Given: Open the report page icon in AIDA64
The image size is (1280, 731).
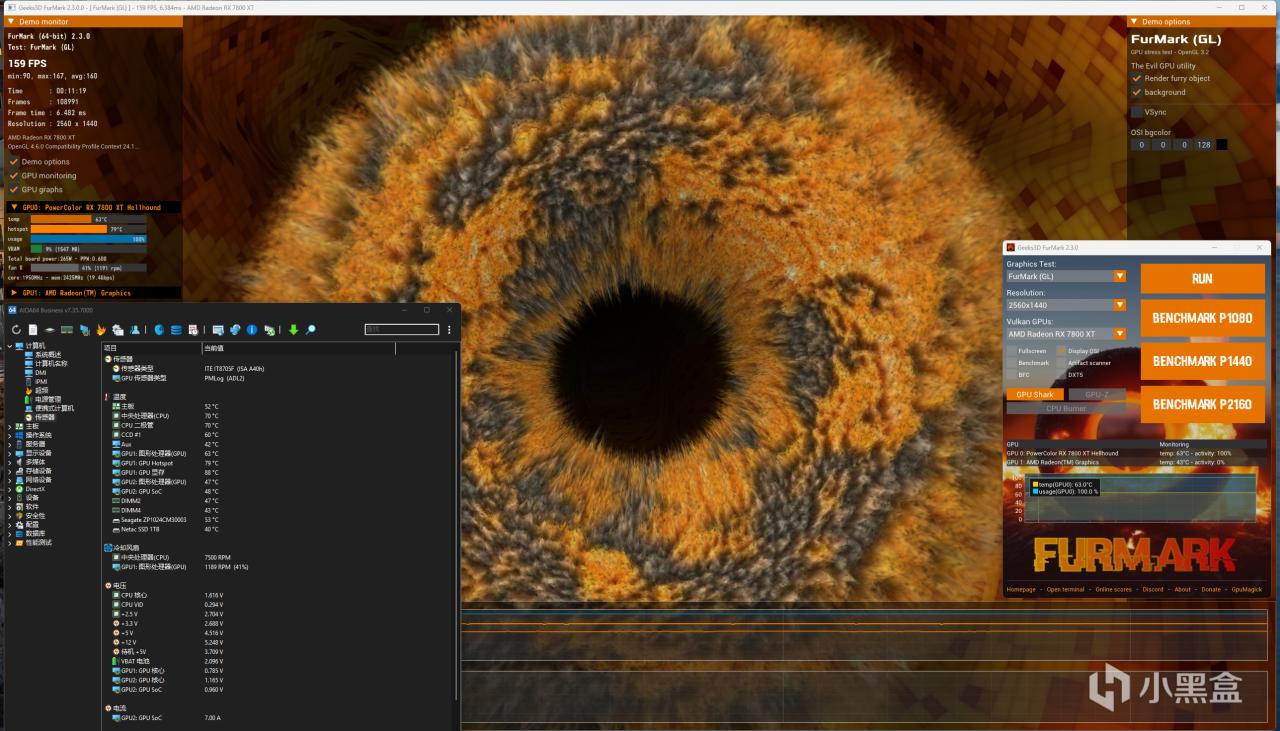Looking at the screenshot, I should point(33,330).
